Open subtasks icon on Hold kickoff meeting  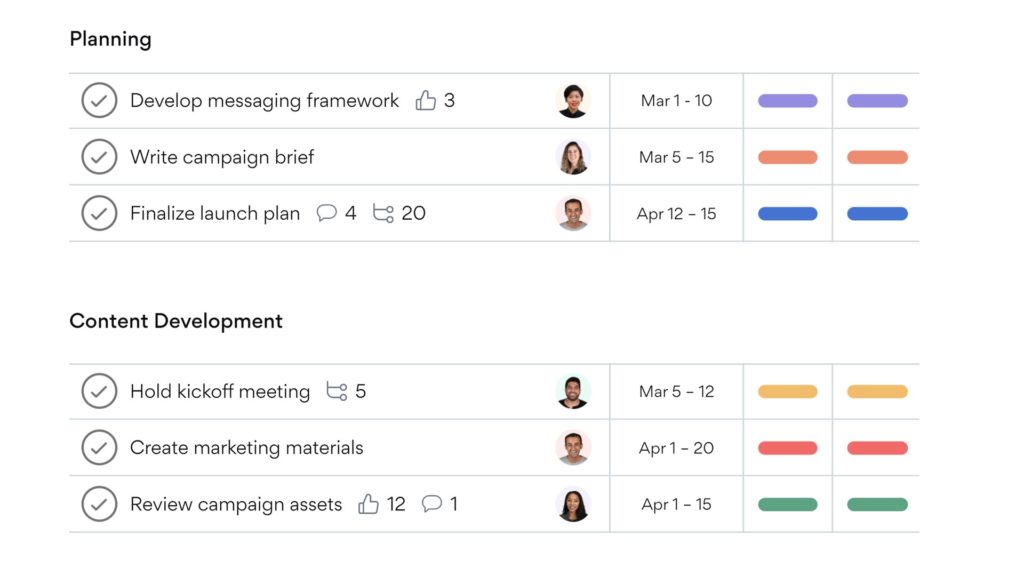point(337,392)
